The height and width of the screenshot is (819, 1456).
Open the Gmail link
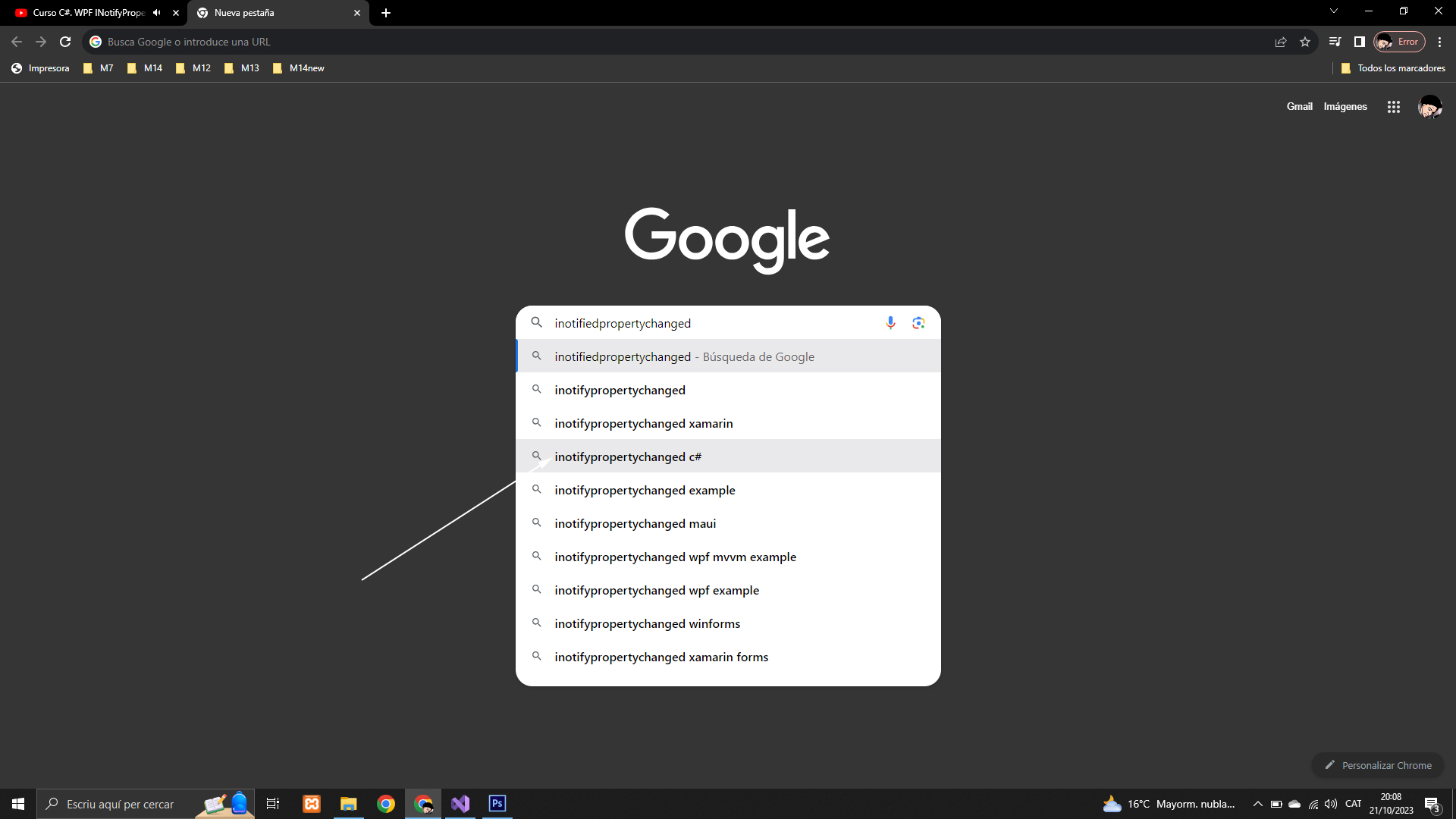[1299, 107]
